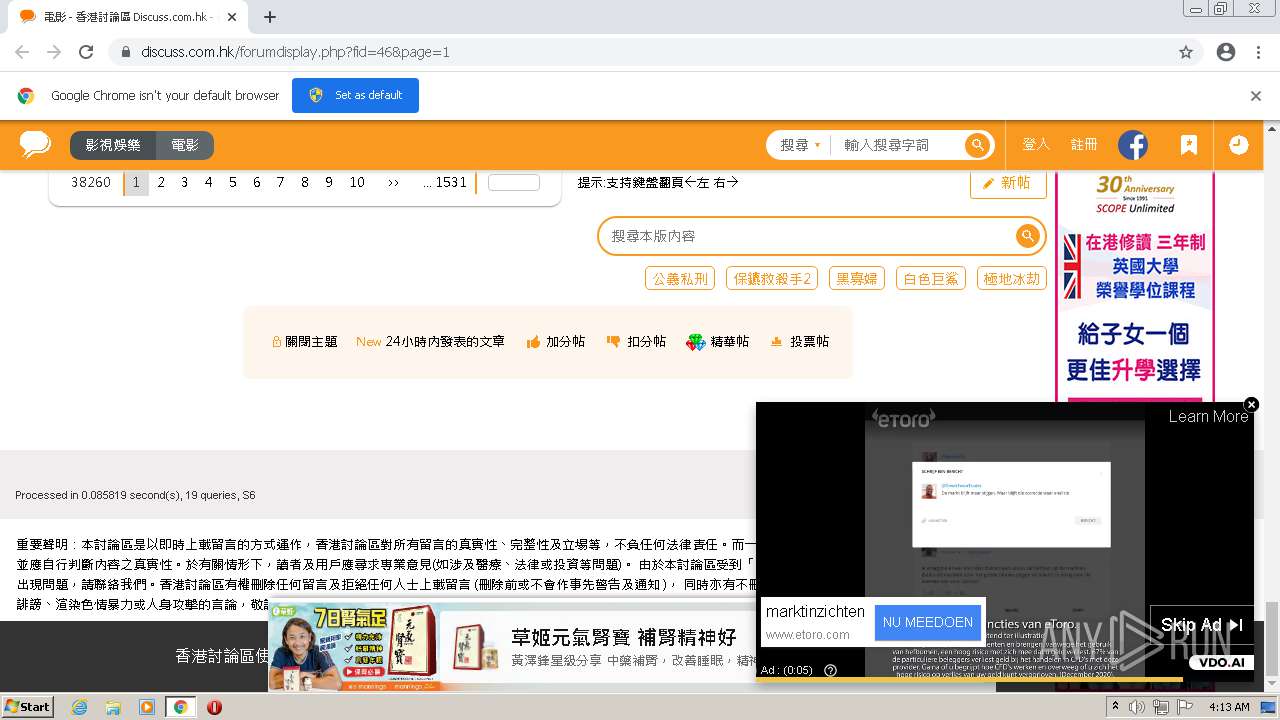Go to next pages with ›› arrow
Screen dimensions: 1280x720
(x=393, y=183)
